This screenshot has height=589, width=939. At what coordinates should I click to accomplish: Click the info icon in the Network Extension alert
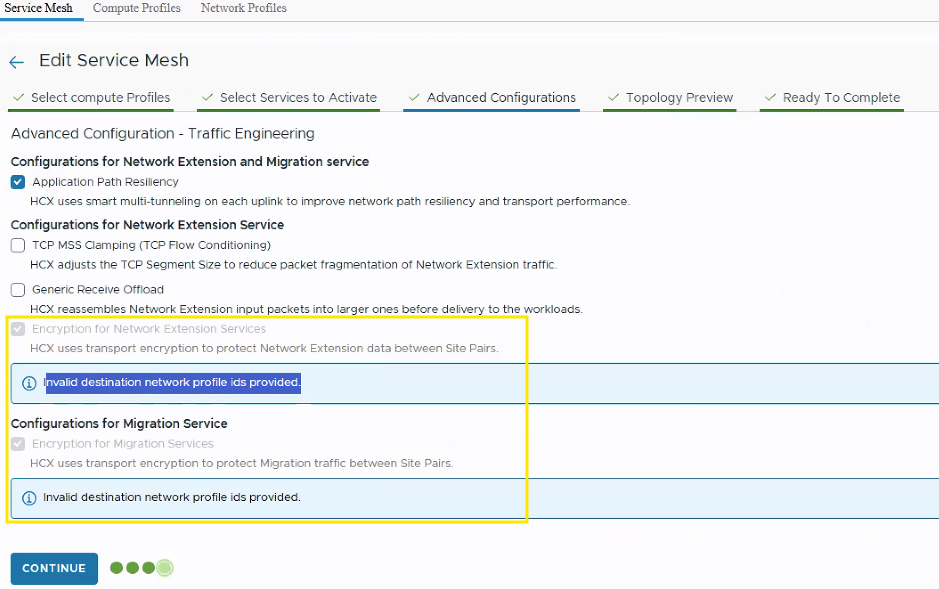coord(29,383)
